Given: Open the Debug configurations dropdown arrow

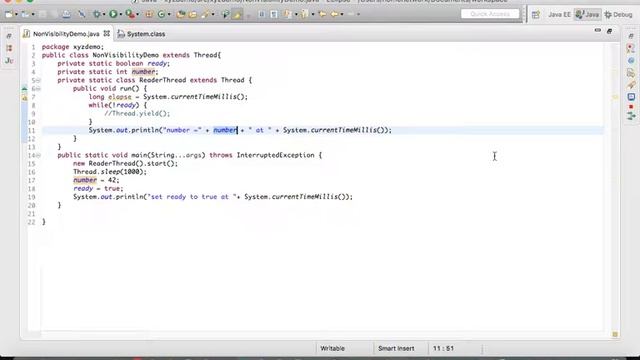Looking at the screenshot, I should [104, 14].
